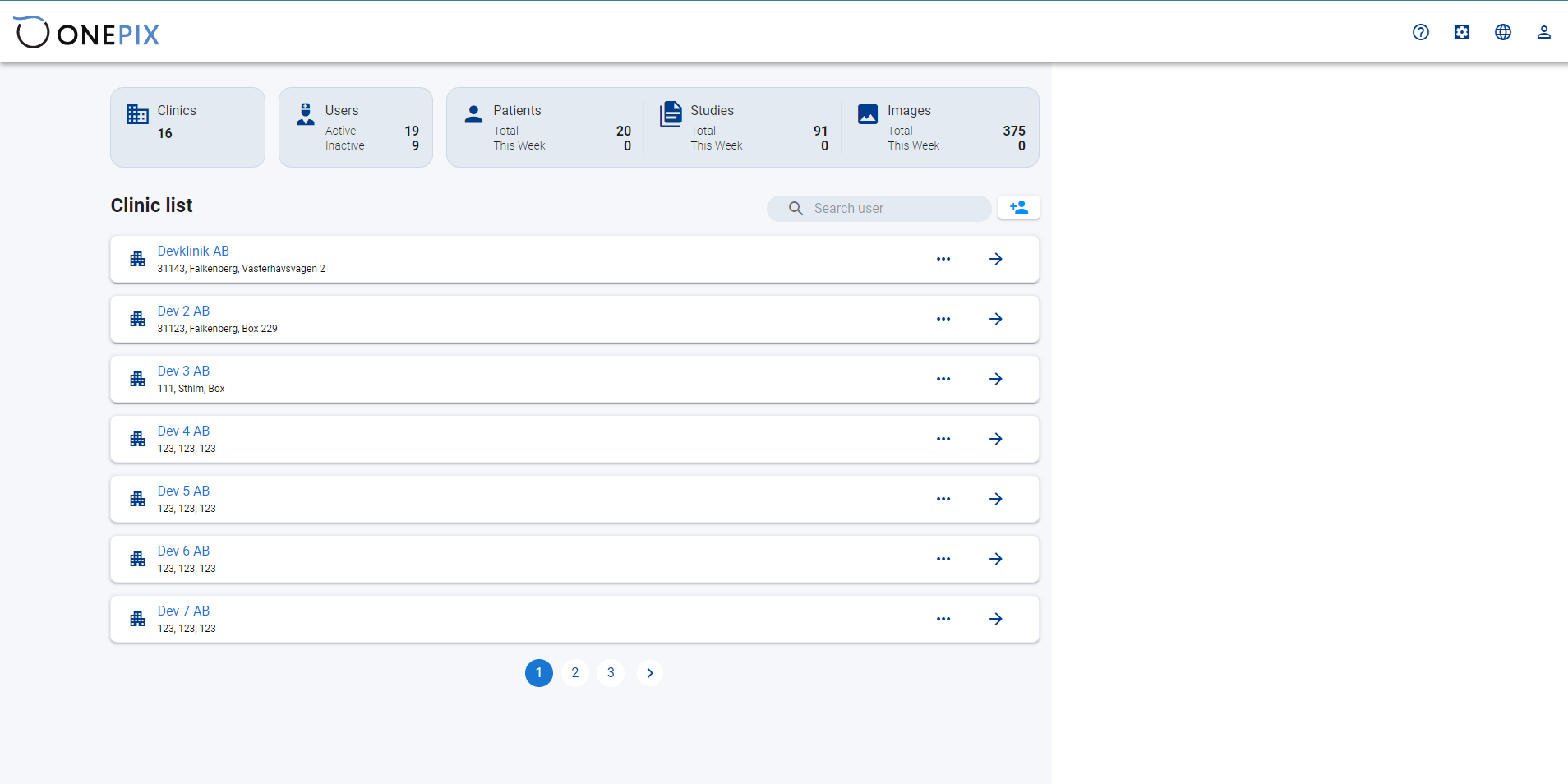Focus the Search user field
The width and height of the screenshot is (1568, 784).
coord(879,209)
